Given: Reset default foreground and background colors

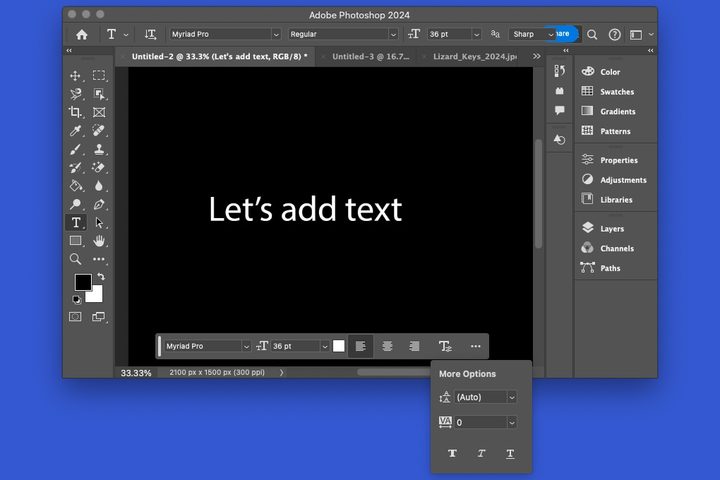Looking at the screenshot, I should pyautogui.click(x=77, y=300).
